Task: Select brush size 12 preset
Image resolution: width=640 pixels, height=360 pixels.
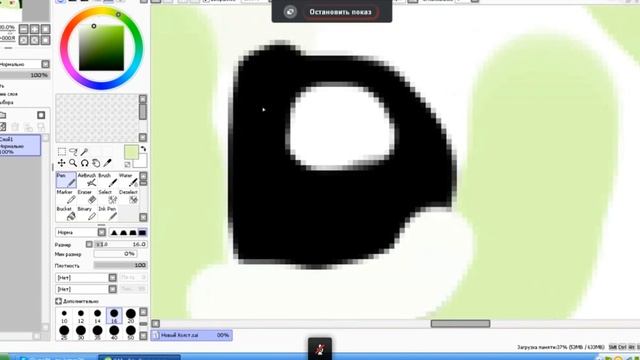Action: (81, 316)
